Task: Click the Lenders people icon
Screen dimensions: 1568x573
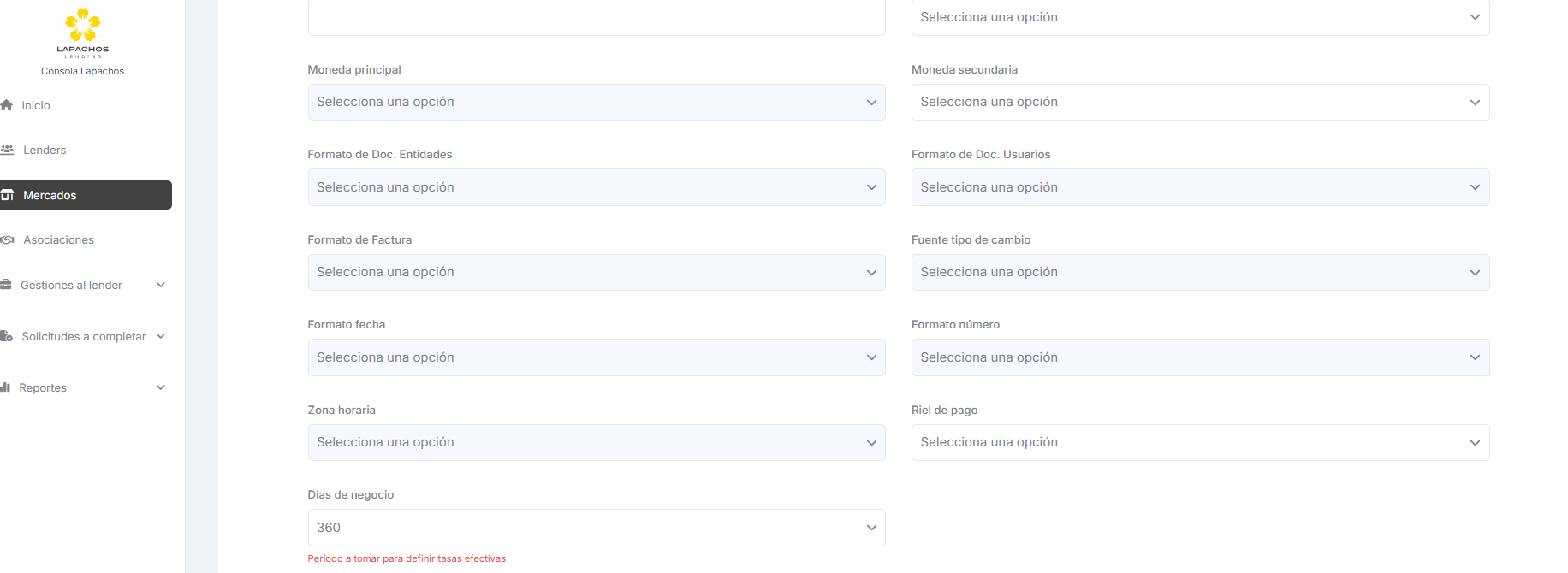Action: (x=8, y=150)
